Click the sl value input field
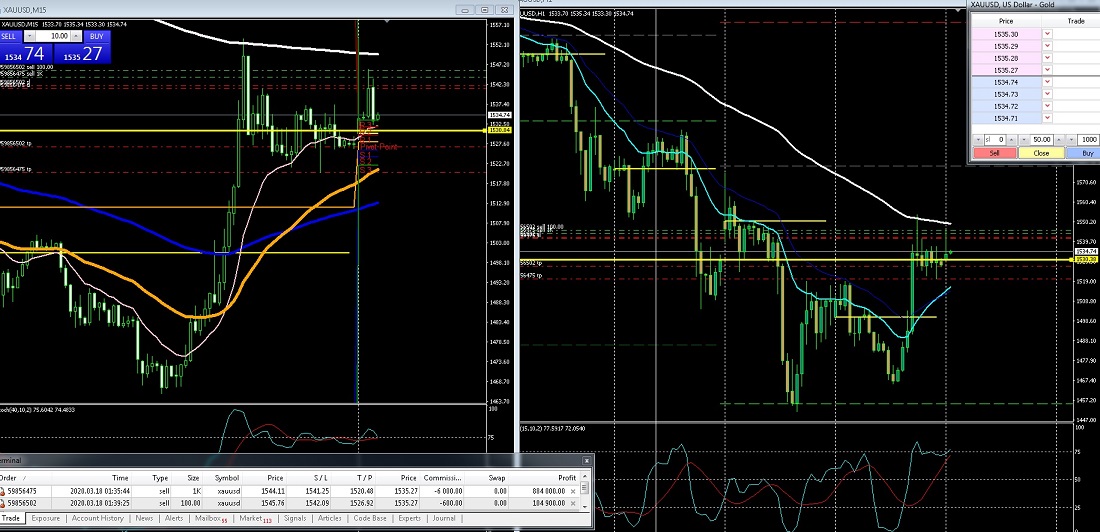Screen dimensions: 1100x532 [x=995, y=140]
